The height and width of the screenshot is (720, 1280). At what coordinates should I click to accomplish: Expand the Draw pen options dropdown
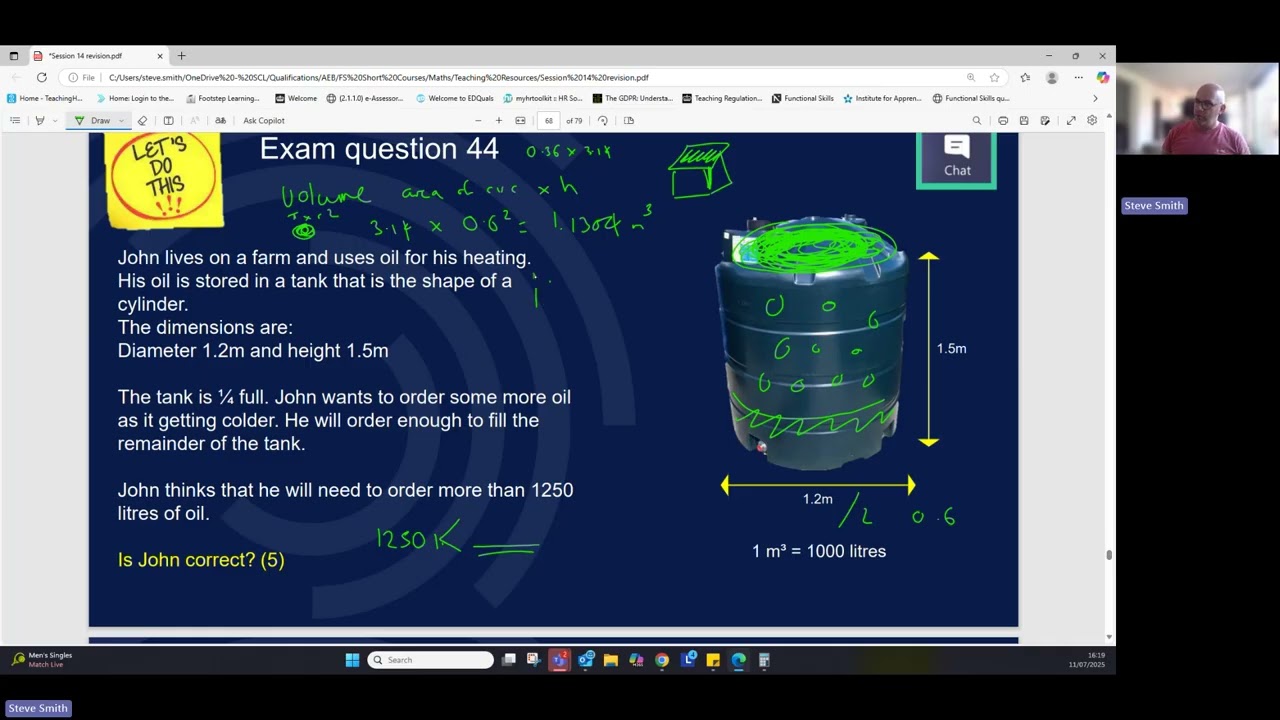[x=121, y=120]
